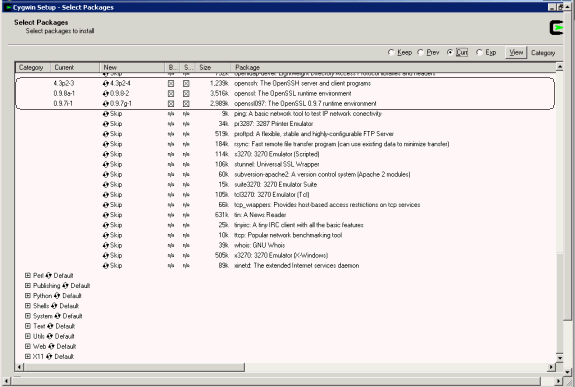575x387 pixels.
Task: Click the current version 4.3p2-3 cell
Action: coord(63,84)
